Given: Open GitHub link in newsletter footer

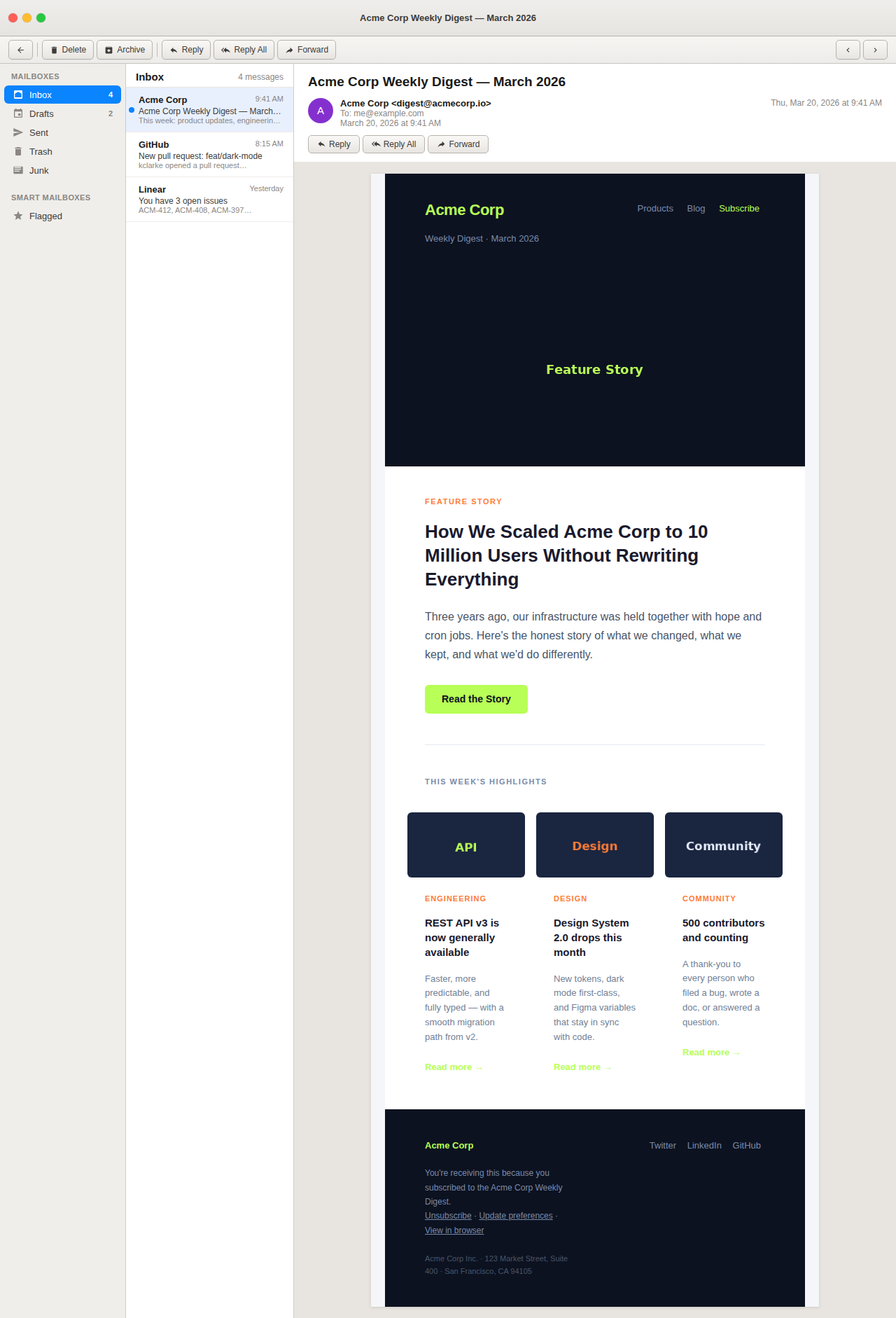Looking at the screenshot, I should pyautogui.click(x=746, y=1146).
